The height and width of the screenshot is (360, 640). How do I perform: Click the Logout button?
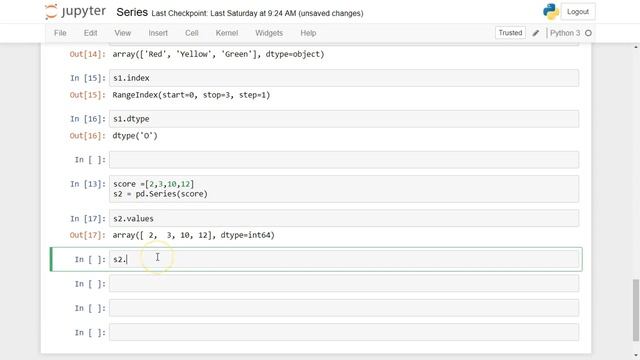(578, 12)
